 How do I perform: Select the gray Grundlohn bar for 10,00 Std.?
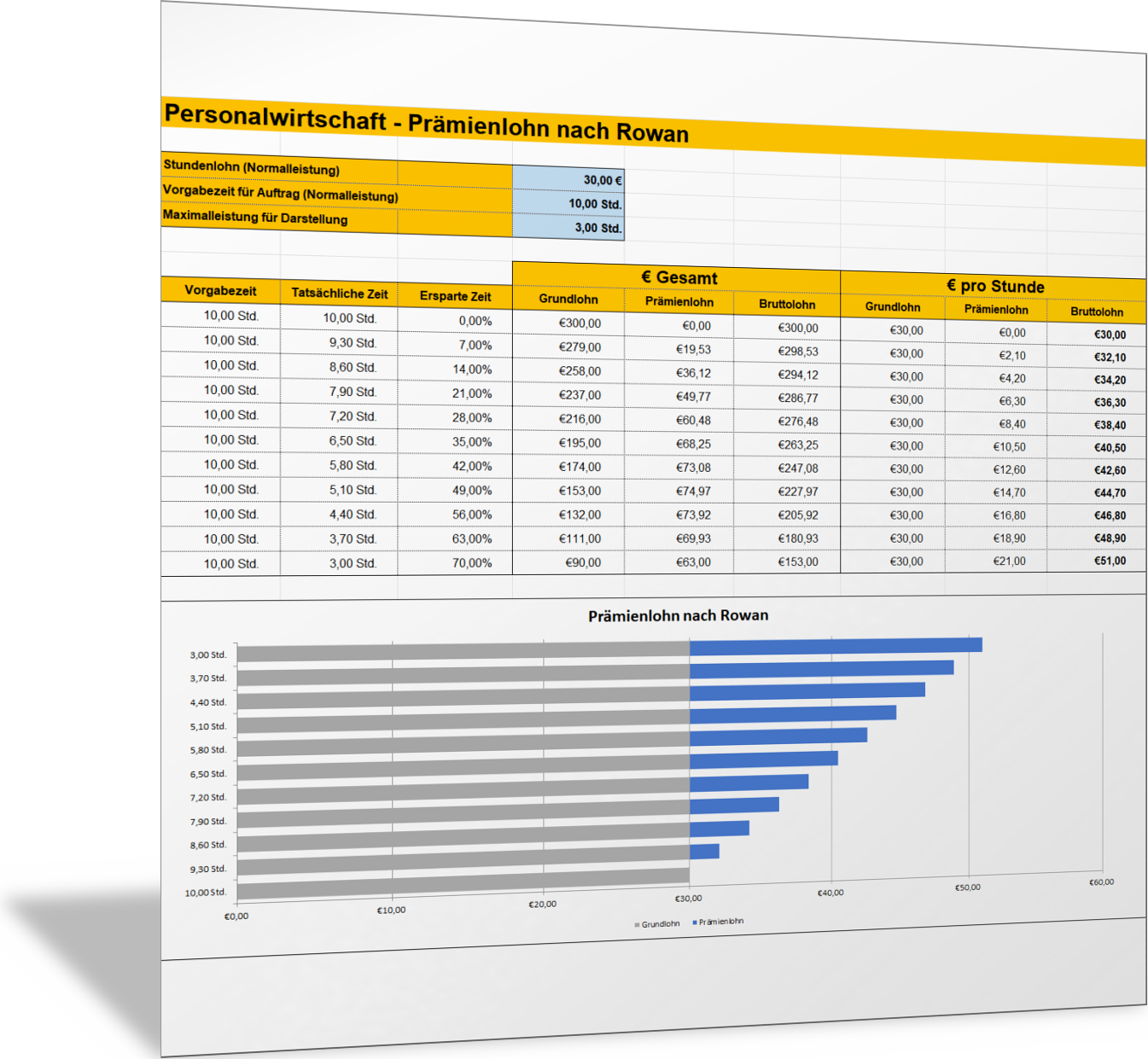(463, 884)
